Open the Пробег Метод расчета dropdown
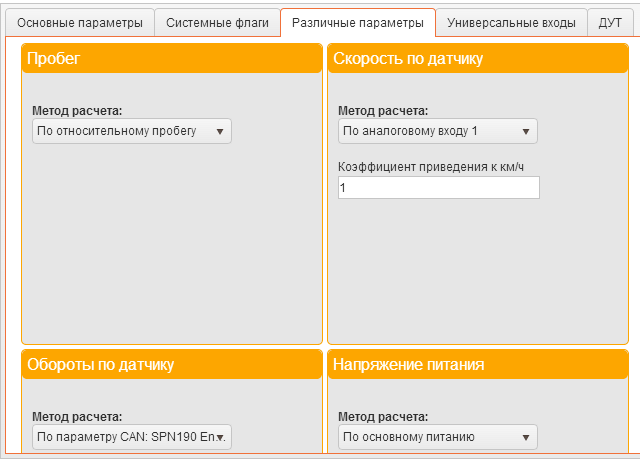 [x=132, y=131]
